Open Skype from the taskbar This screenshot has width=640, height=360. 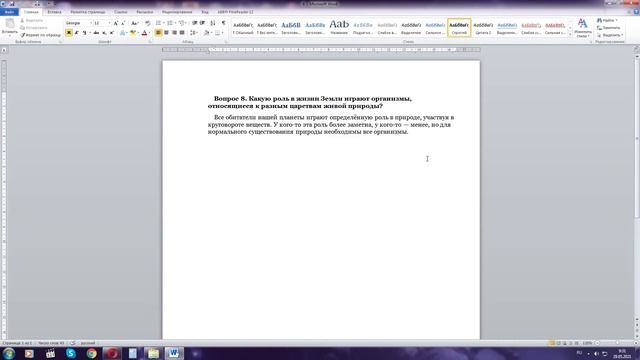[71, 353]
